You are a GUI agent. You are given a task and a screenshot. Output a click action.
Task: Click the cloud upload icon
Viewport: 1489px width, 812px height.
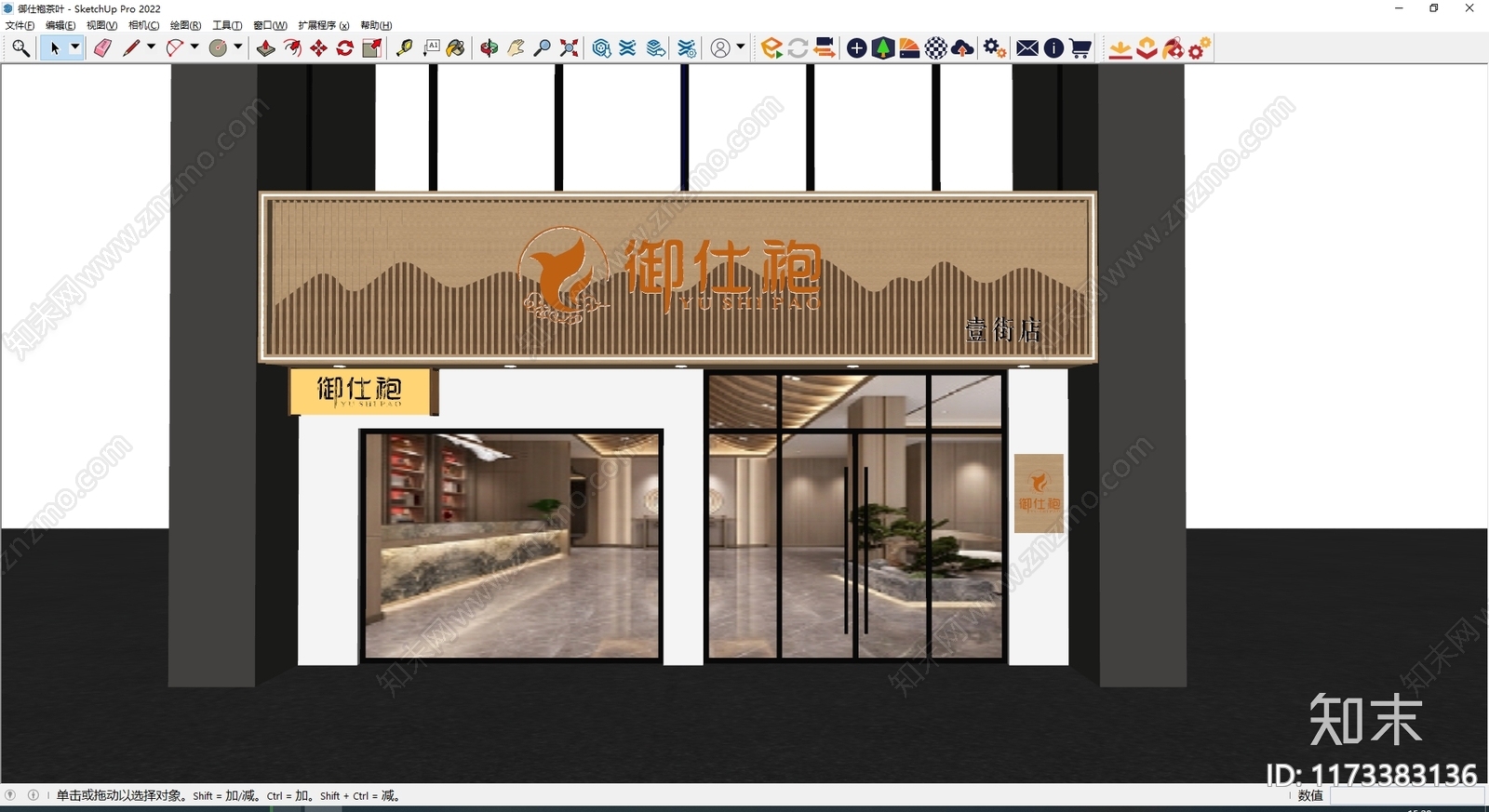(963, 48)
